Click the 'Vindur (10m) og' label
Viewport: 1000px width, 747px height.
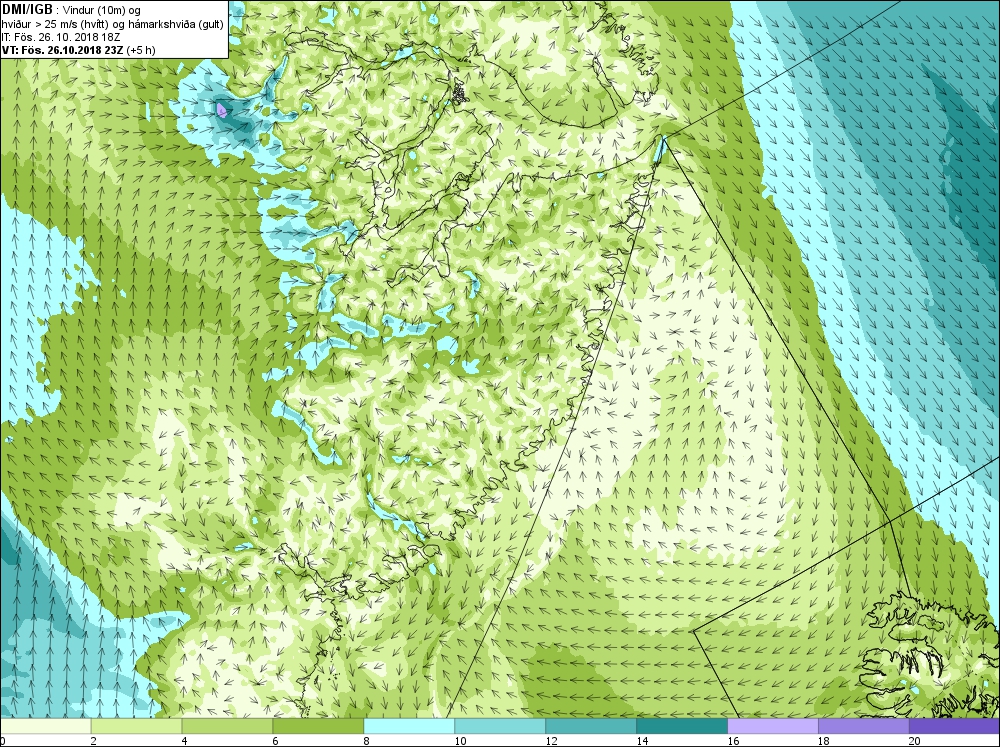pyautogui.click(x=102, y=10)
